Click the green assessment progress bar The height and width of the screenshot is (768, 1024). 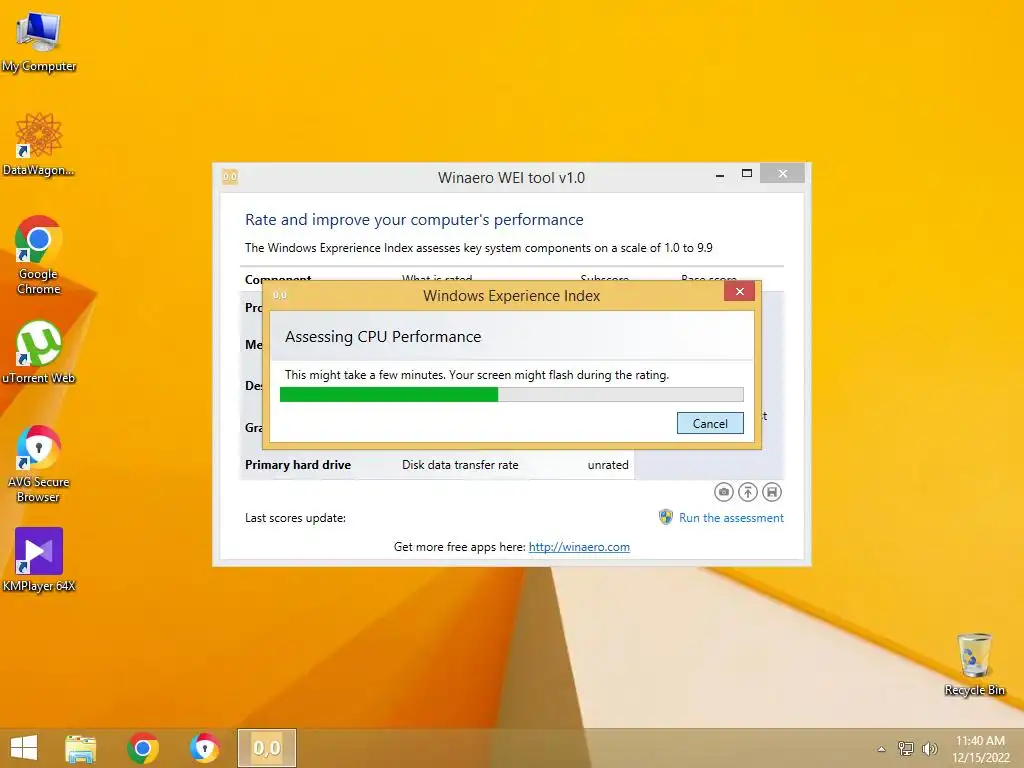pos(511,394)
